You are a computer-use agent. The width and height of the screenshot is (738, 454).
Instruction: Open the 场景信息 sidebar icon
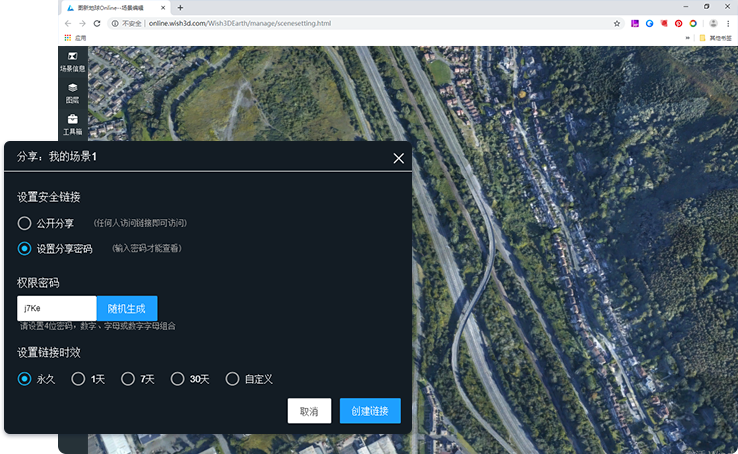pyautogui.click(x=72, y=60)
